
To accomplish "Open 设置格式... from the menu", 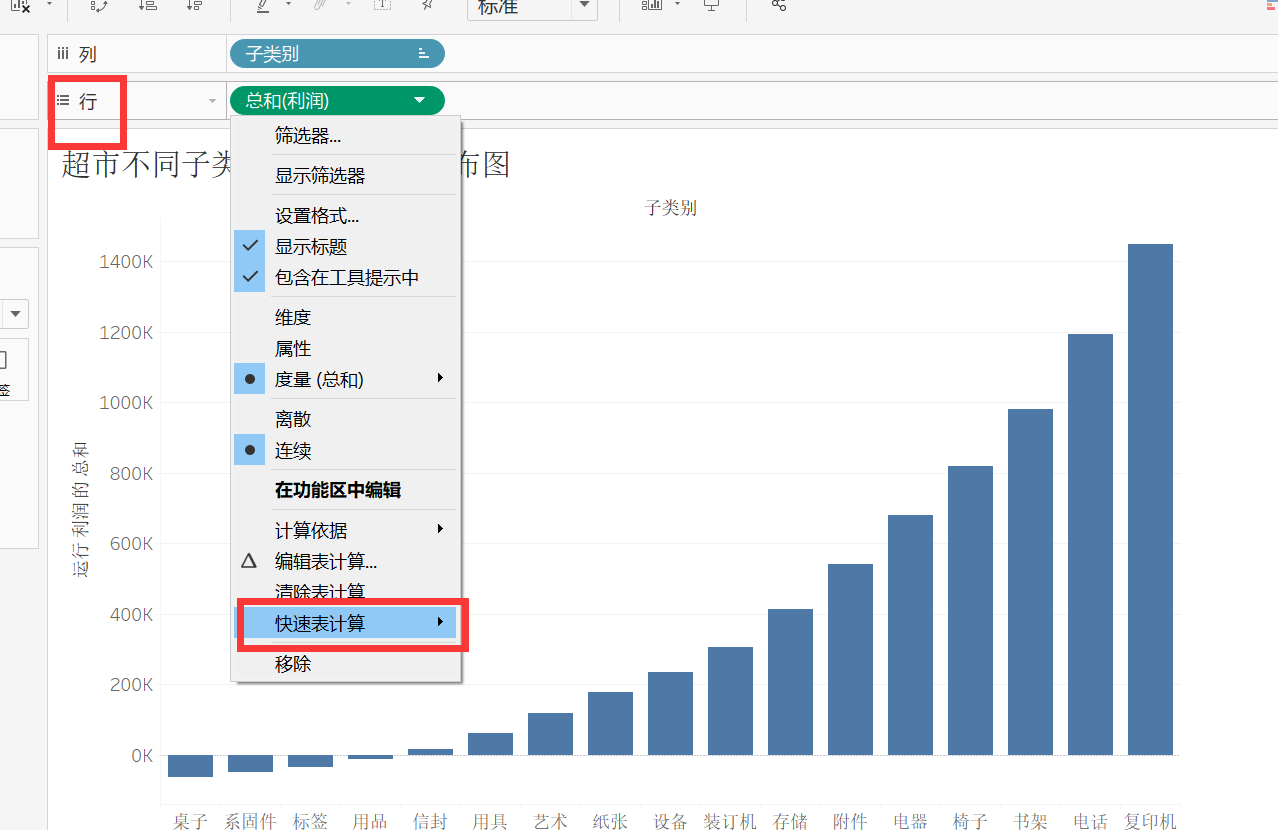I will pyautogui.click(x=346, y=215).
